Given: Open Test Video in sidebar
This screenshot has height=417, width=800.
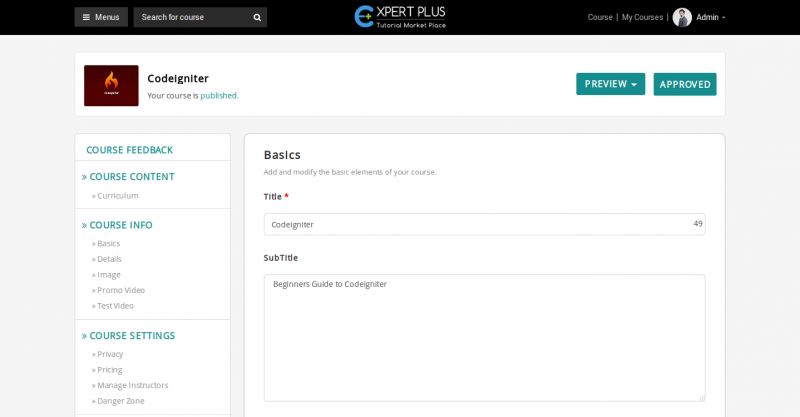Looking at the screenshot, I should [115, 306].
